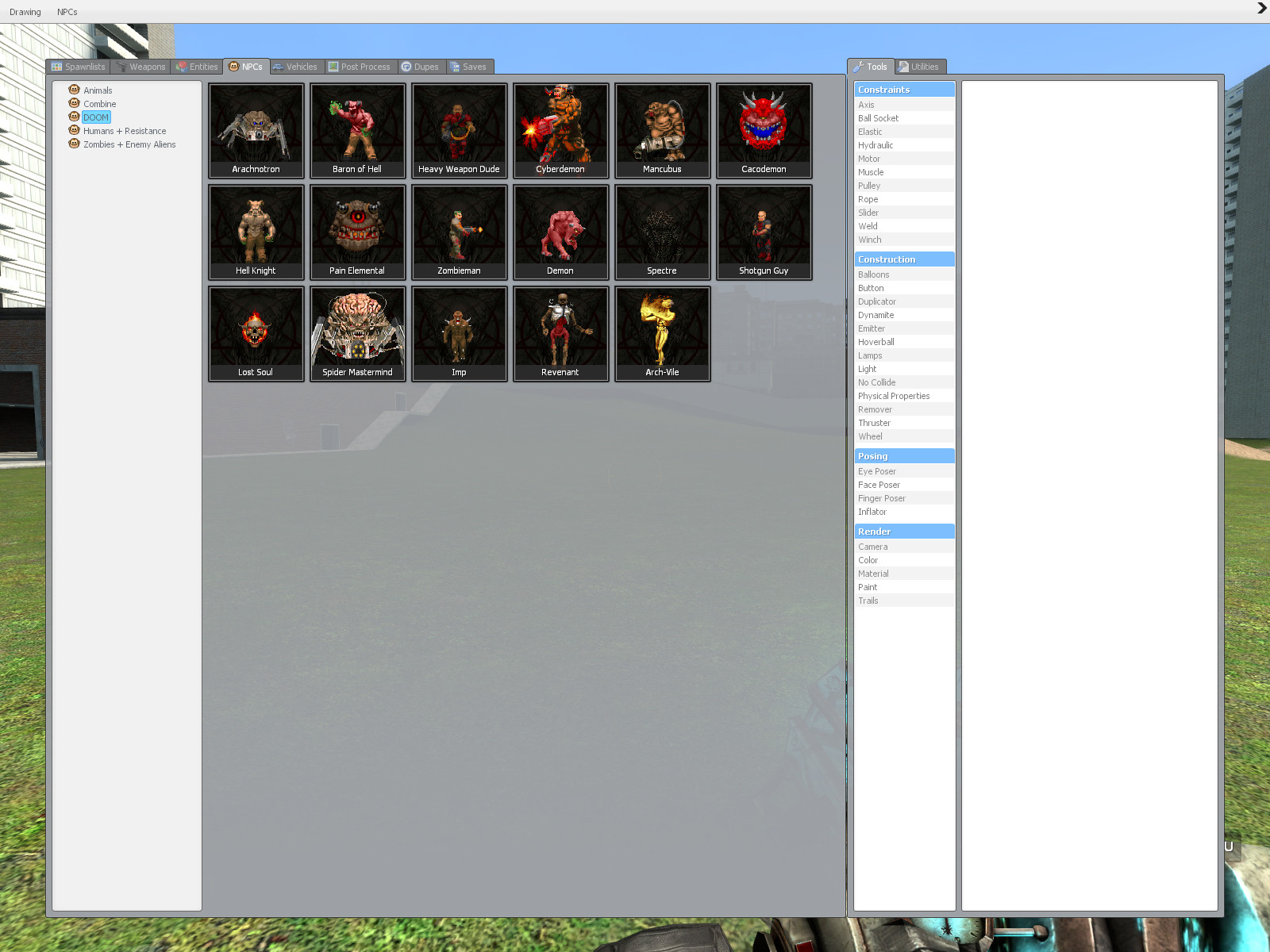Select the Eye Poser tool
Image resolution: width=1270 pixels, height=952 pixels.
[x=905, y=471]
